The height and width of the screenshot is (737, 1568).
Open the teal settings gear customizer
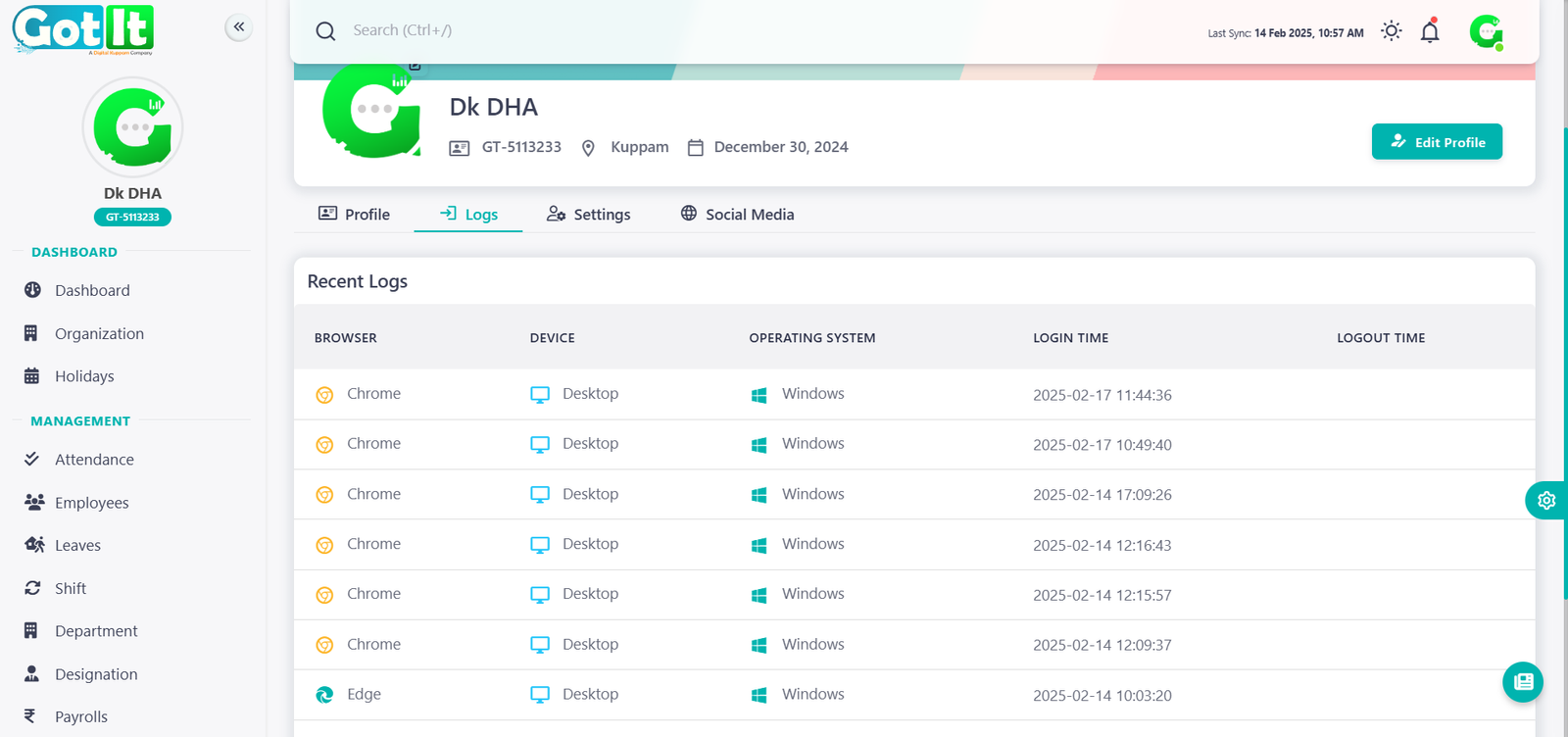tap(1545, 501)
